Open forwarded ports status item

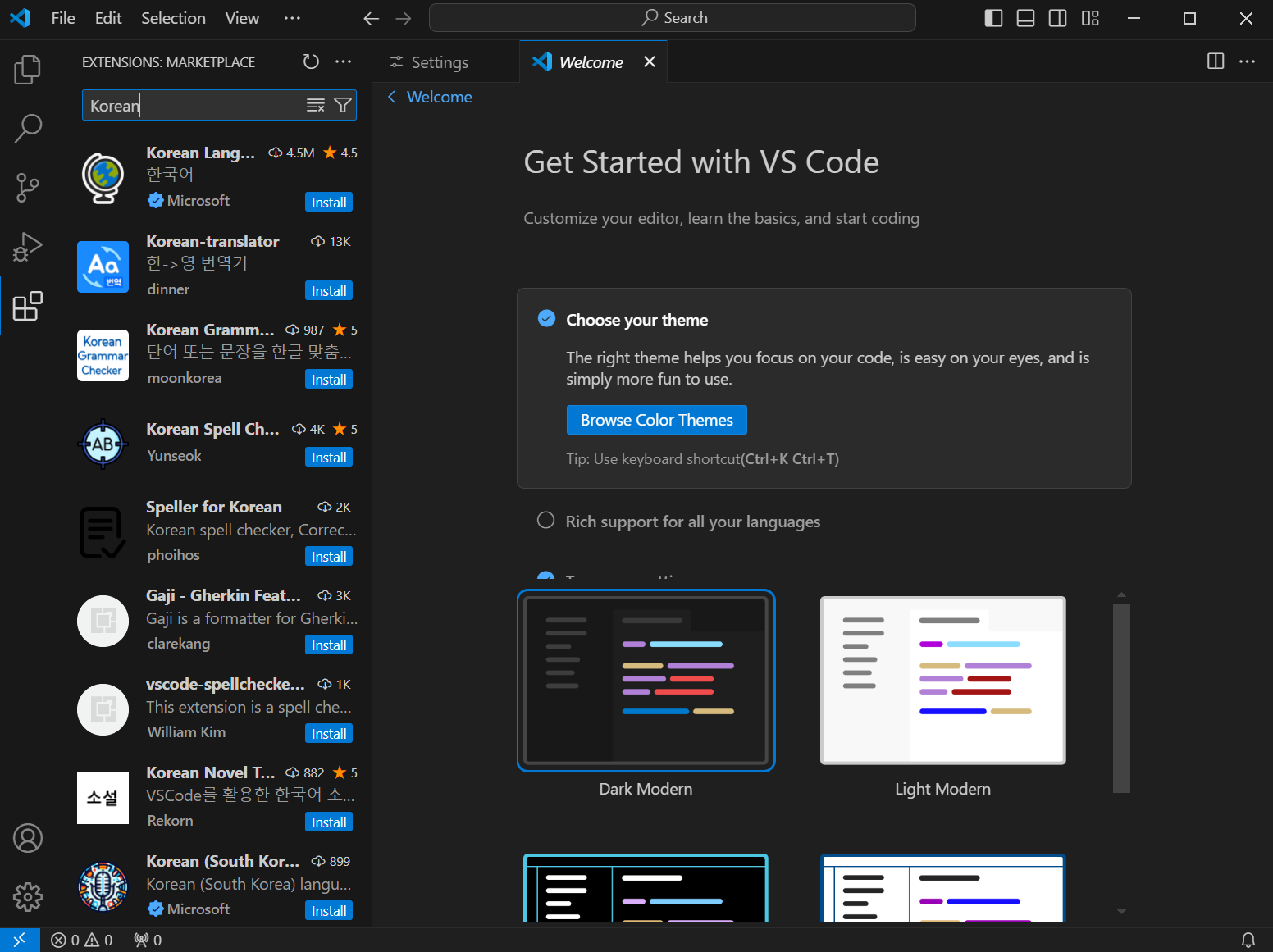[148, 940]
